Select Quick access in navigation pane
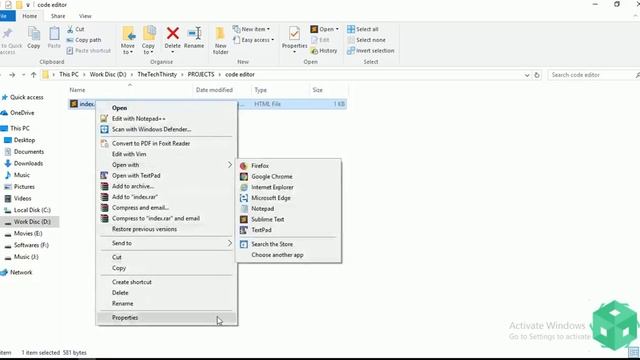Image resolution: width=640 pixels, height=360 pixels. (x=27, y=97)
